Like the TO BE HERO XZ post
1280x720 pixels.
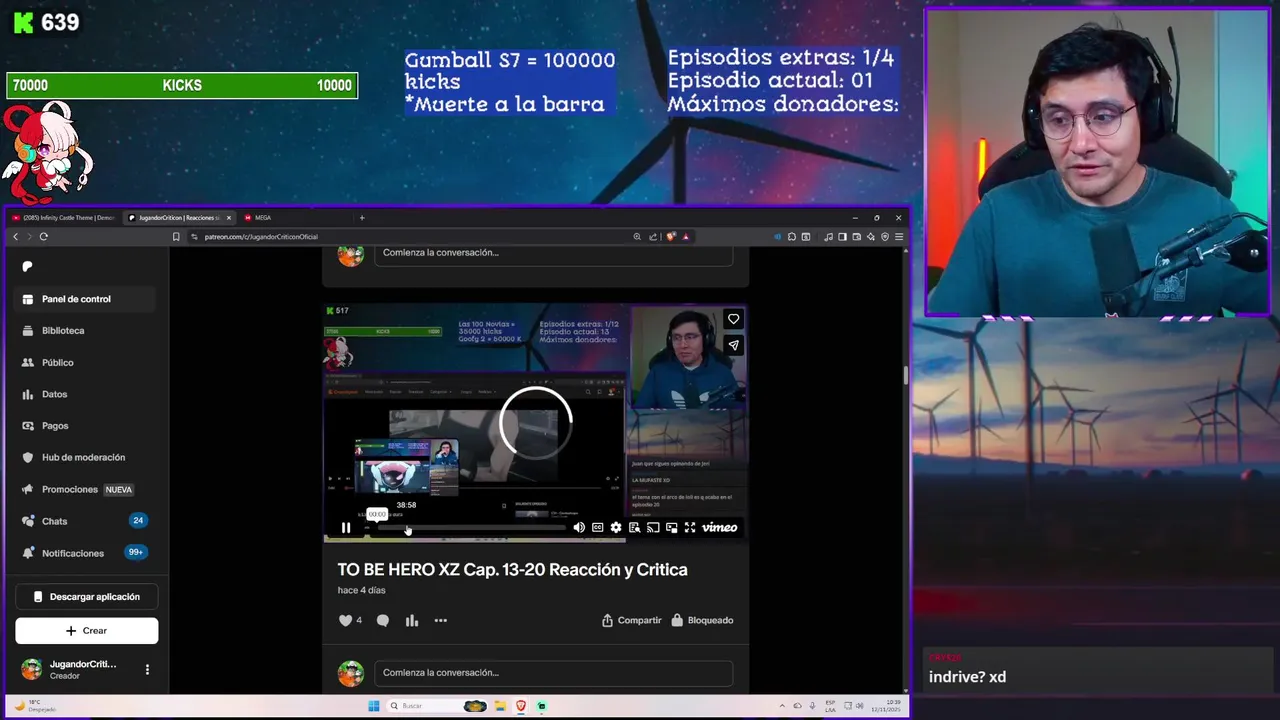[346, 620]
